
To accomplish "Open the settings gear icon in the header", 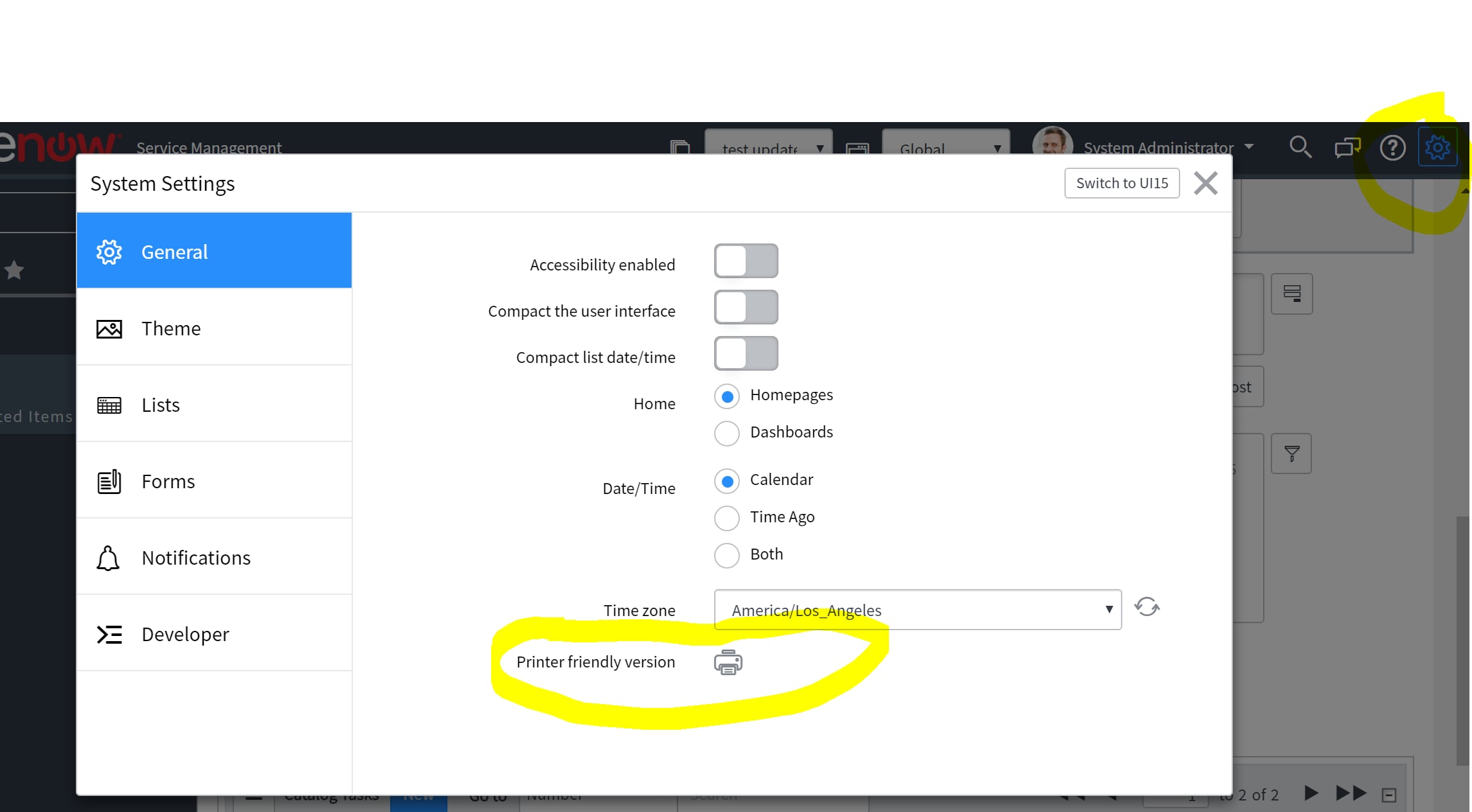I will pos(1437,148).
